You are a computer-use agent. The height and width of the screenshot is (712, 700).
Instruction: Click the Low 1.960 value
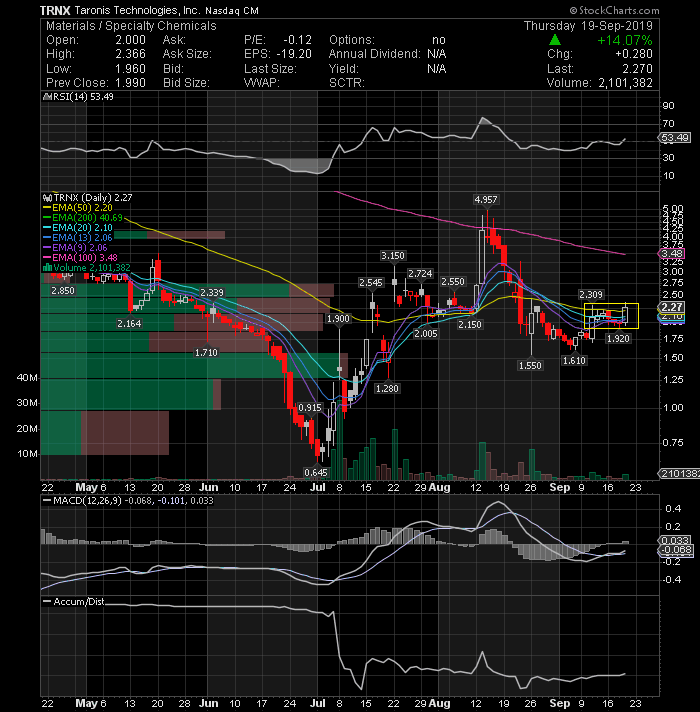pos(130,69)
